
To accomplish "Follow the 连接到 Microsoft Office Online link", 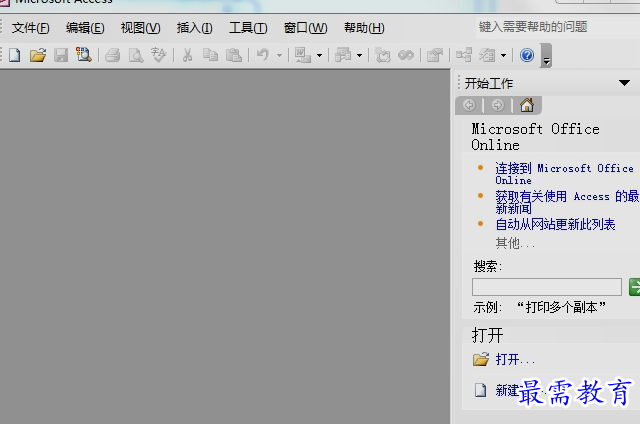I will pyautogui.click(x=564, y=174).
